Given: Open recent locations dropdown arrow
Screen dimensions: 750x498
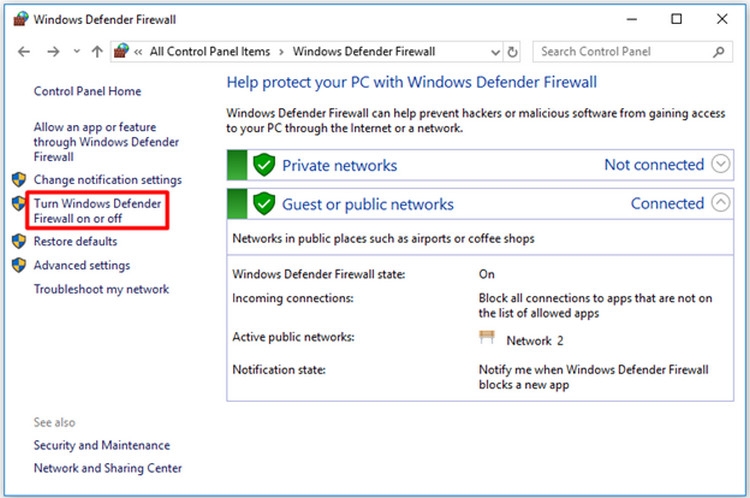Looking at the screenshot, I should point(77,51).
